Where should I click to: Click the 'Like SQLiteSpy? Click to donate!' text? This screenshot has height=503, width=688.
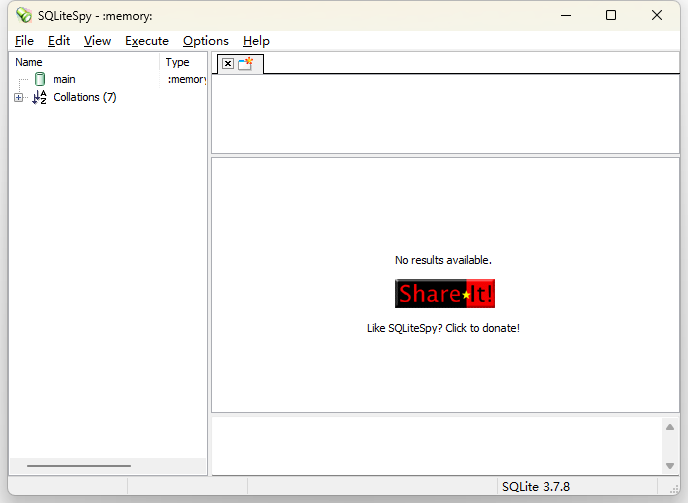[443, 328]
